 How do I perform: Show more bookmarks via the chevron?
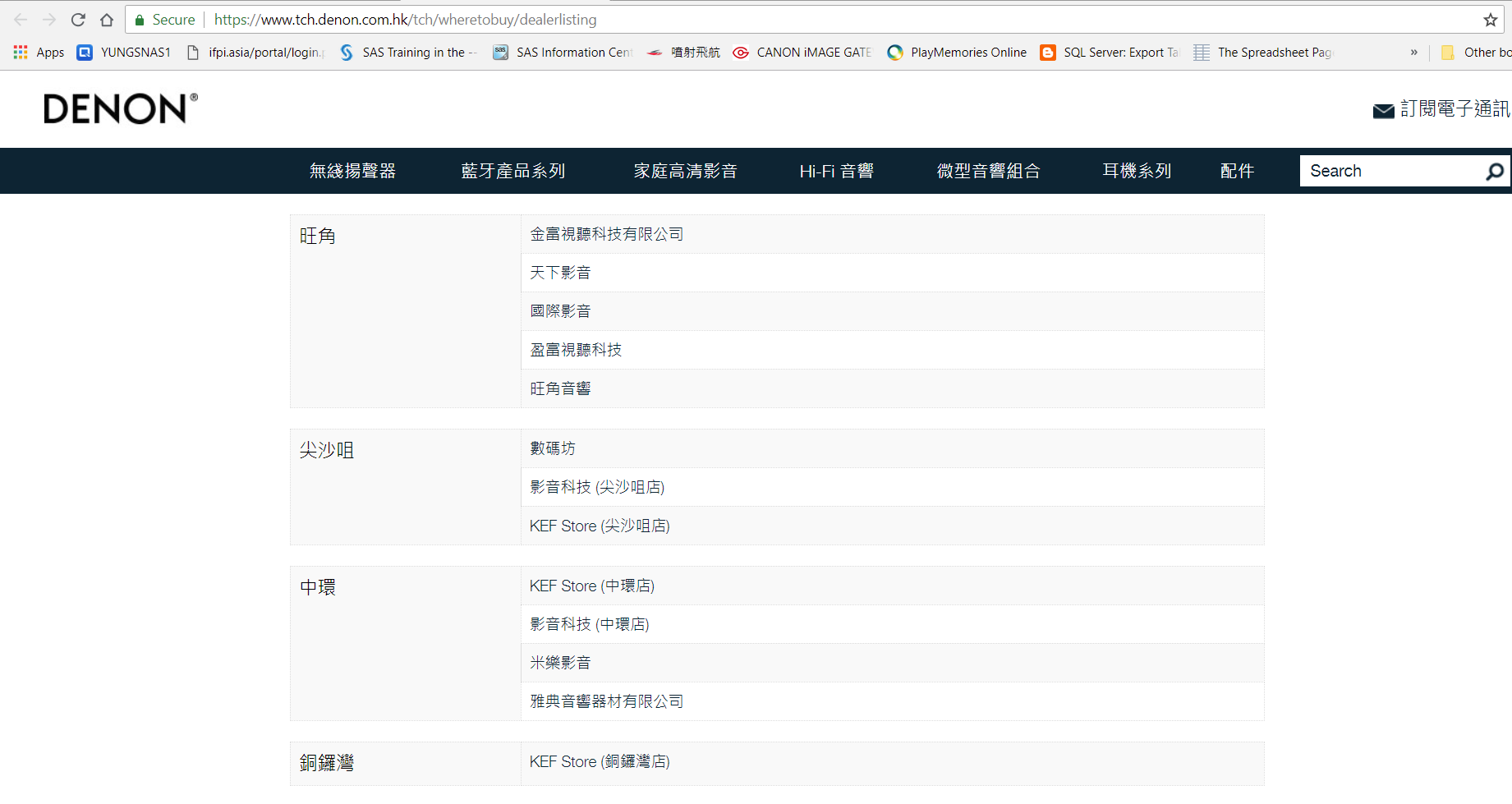coord(1413,53)
